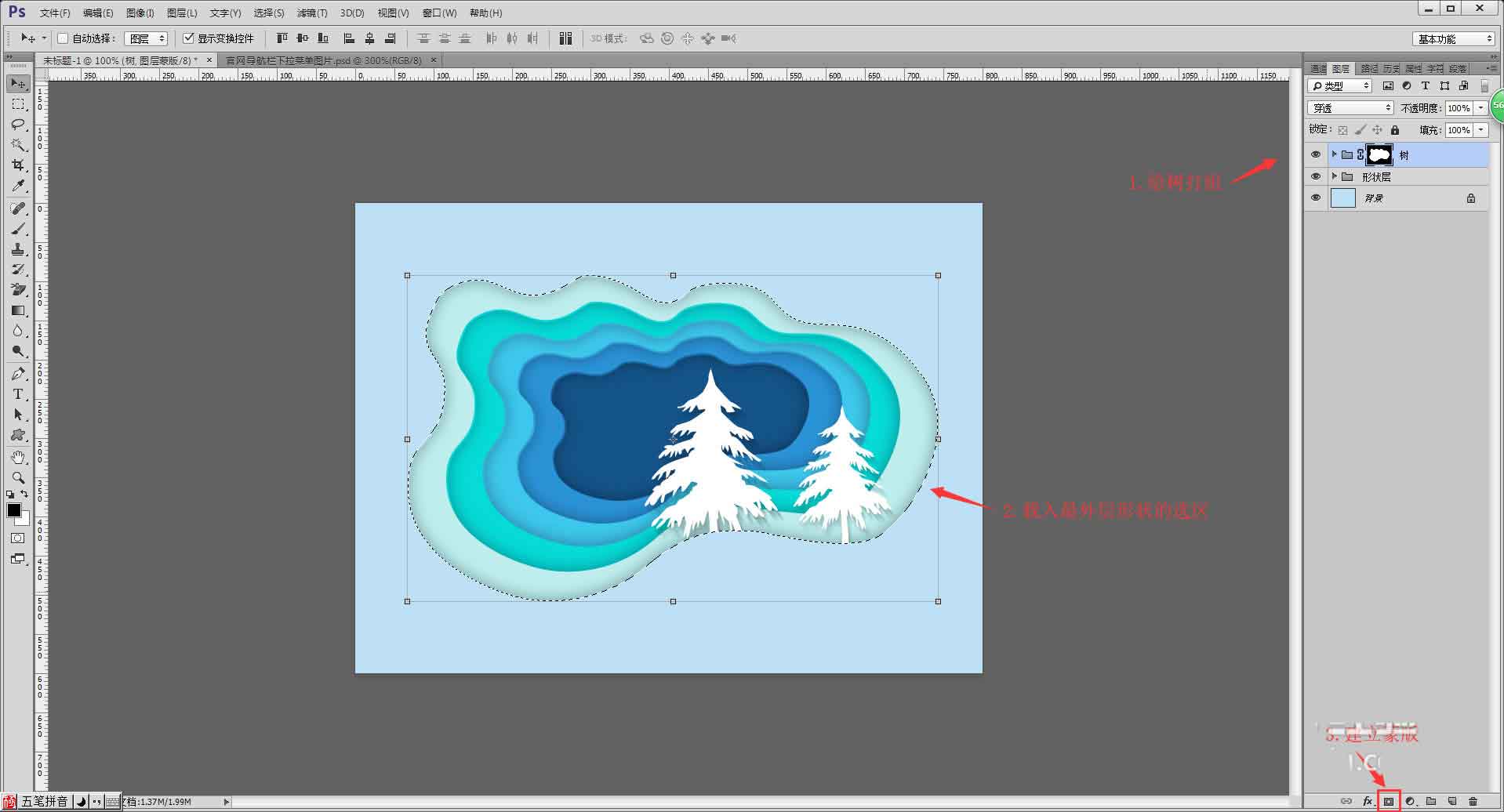Toggle Quick Mask mode icon
1504x812 pixels.
(x=18, y=538)
